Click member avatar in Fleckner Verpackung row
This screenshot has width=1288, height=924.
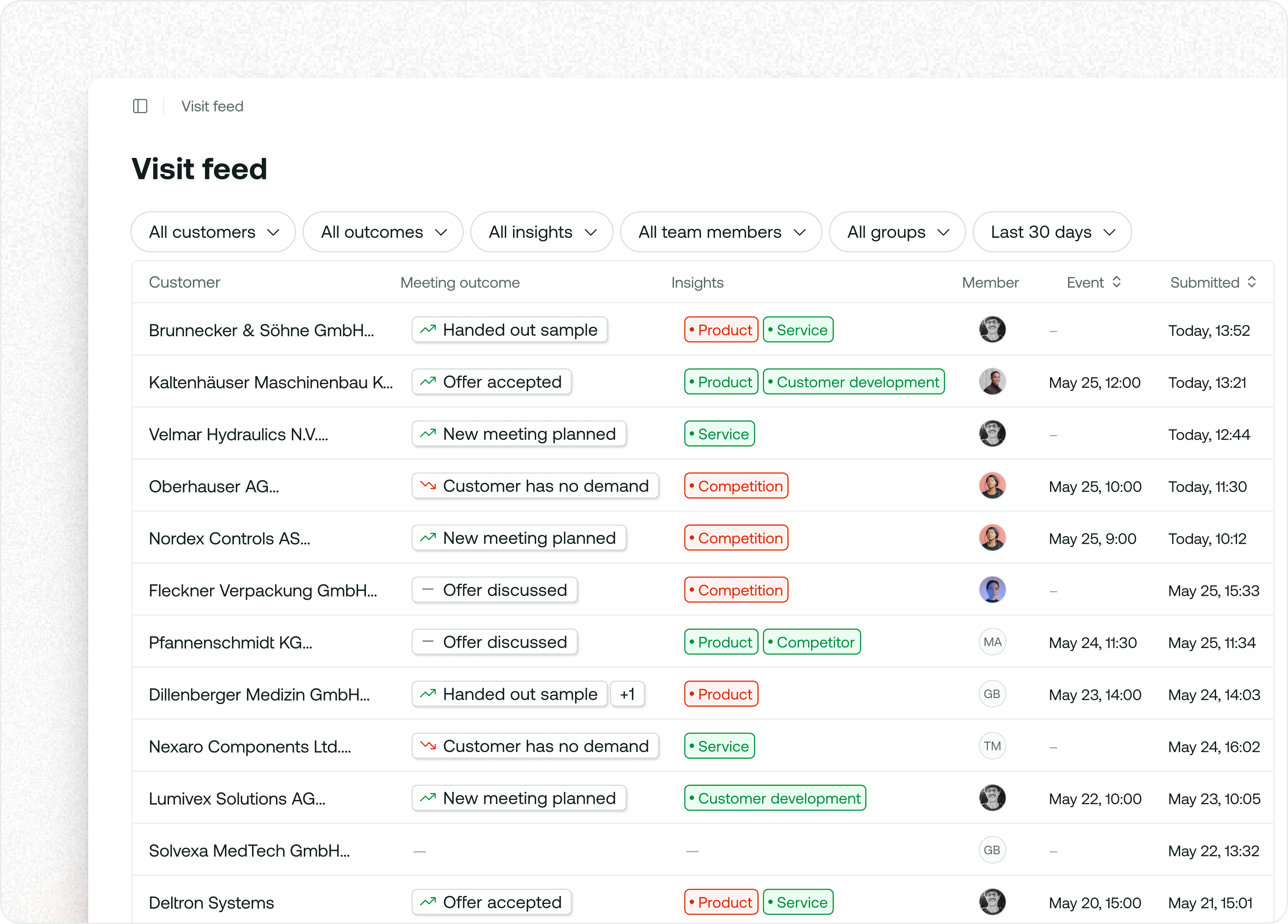coord(992,590)
